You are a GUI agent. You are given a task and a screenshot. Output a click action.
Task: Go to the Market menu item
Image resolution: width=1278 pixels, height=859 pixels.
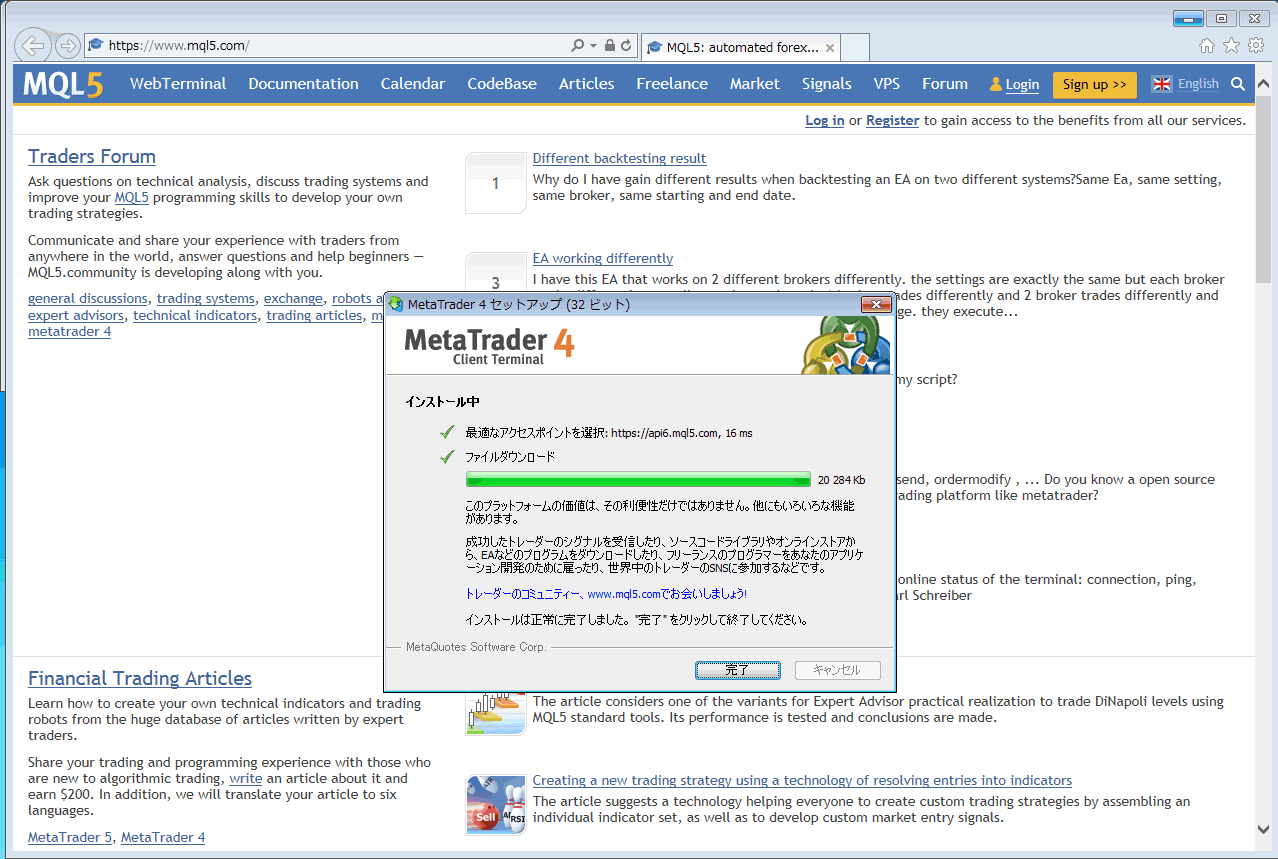click(x=755, y=84)
